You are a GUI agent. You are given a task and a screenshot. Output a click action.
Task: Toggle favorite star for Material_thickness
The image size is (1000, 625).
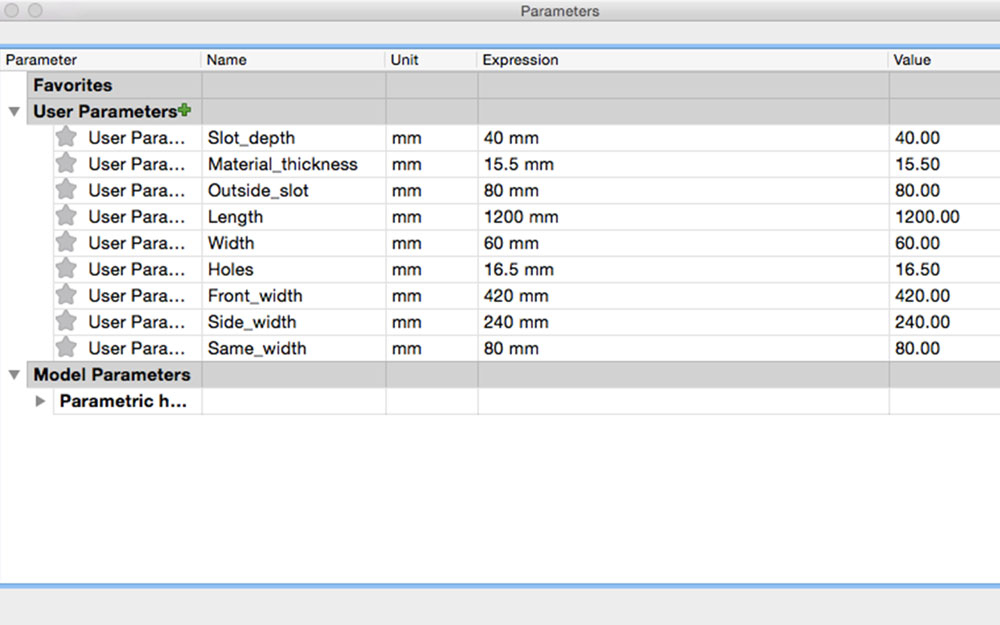point(66,164)
